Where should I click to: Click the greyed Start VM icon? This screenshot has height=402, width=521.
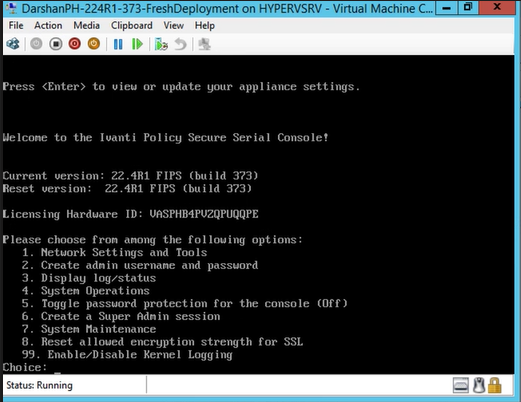pos(36,44)
